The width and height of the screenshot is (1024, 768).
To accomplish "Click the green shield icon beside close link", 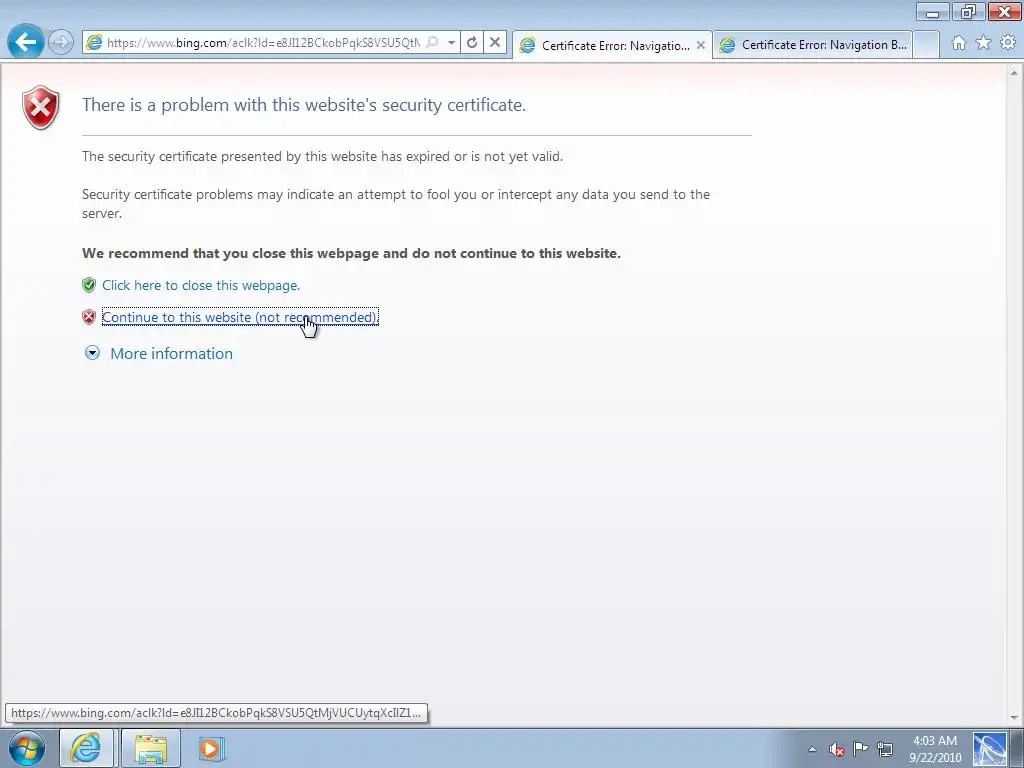I will [x=89, y=285].
